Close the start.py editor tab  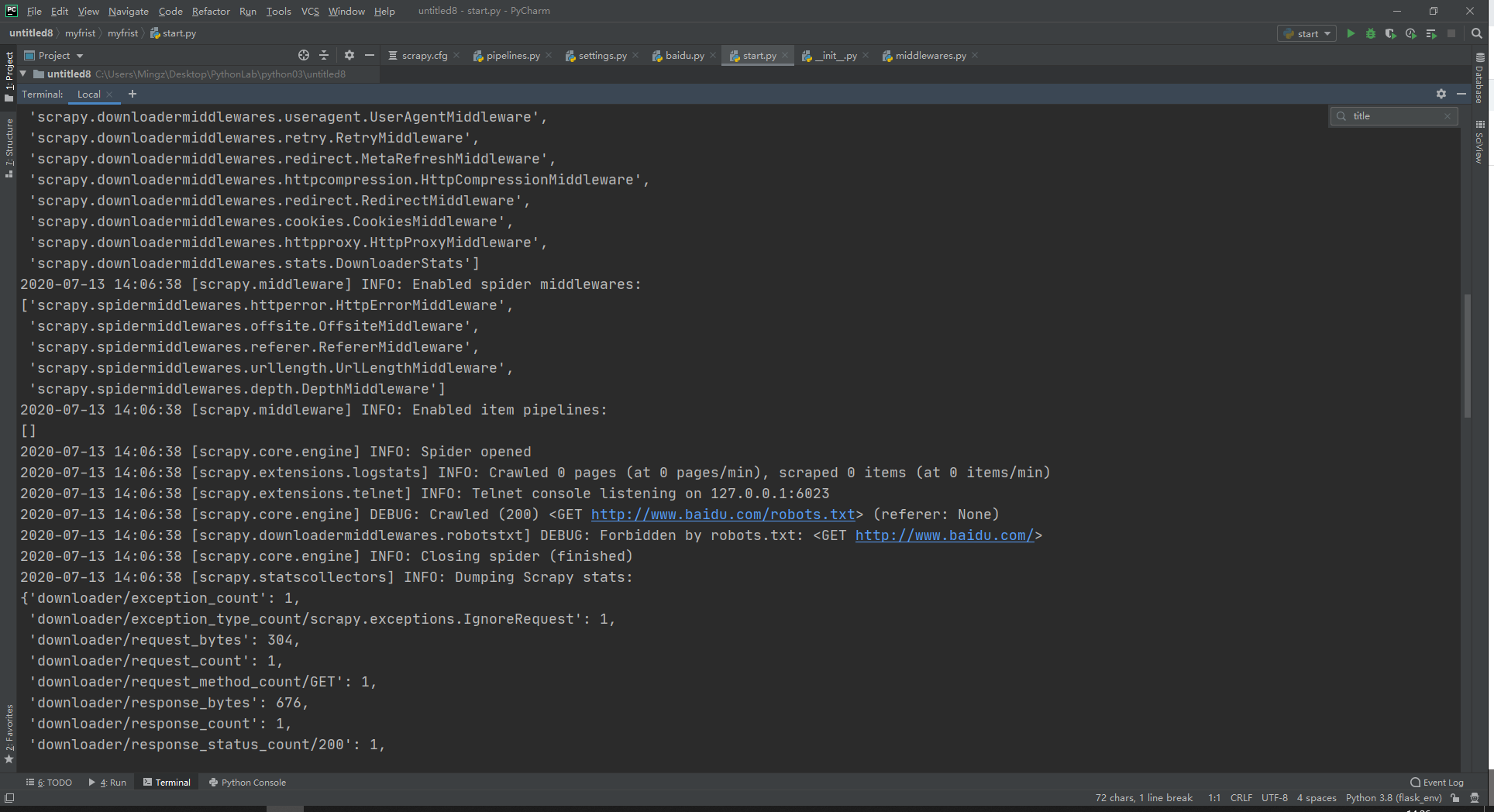click(x=785, y=55)
